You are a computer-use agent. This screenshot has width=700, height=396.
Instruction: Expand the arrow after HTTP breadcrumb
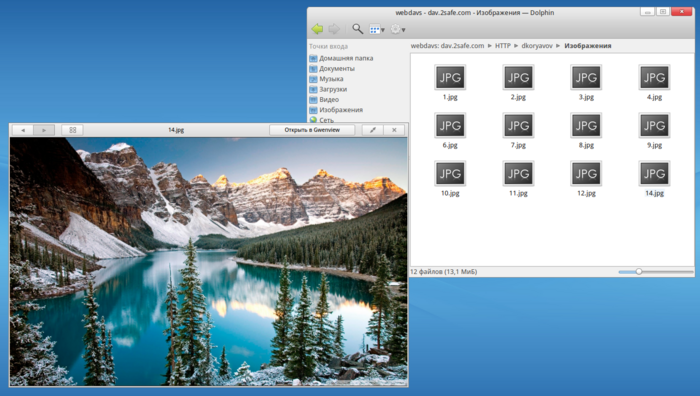pos(516,46)
